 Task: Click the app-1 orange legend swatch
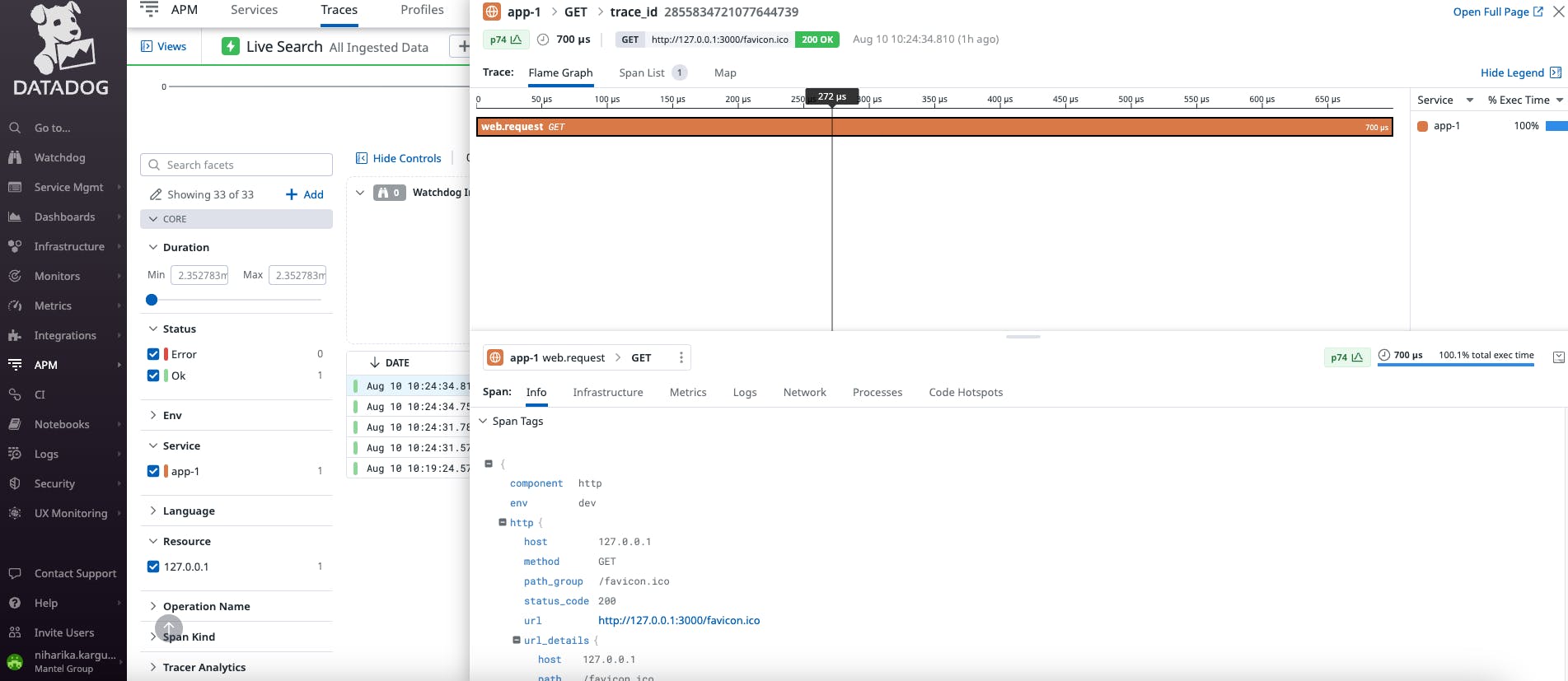[x=1422, y=126]
